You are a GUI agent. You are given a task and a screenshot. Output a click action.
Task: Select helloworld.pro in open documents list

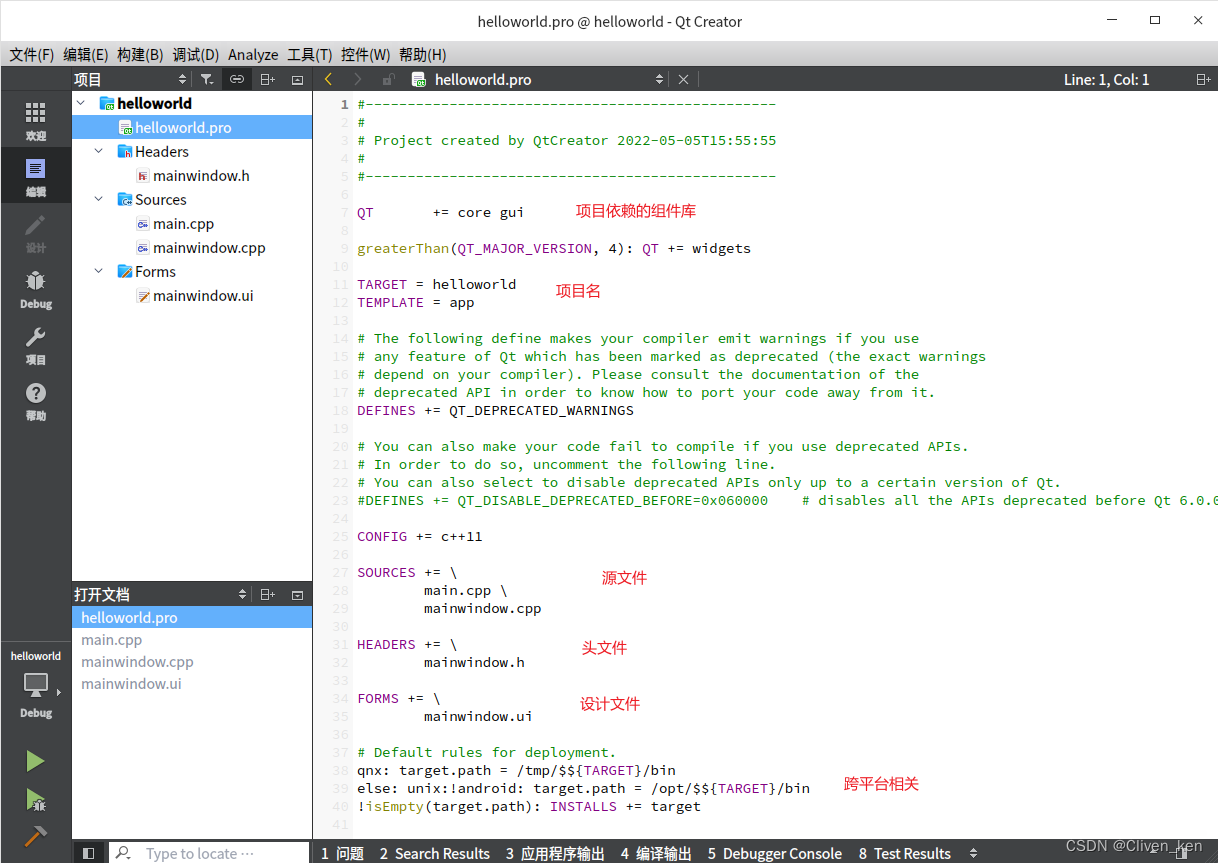tap(192, 617)
